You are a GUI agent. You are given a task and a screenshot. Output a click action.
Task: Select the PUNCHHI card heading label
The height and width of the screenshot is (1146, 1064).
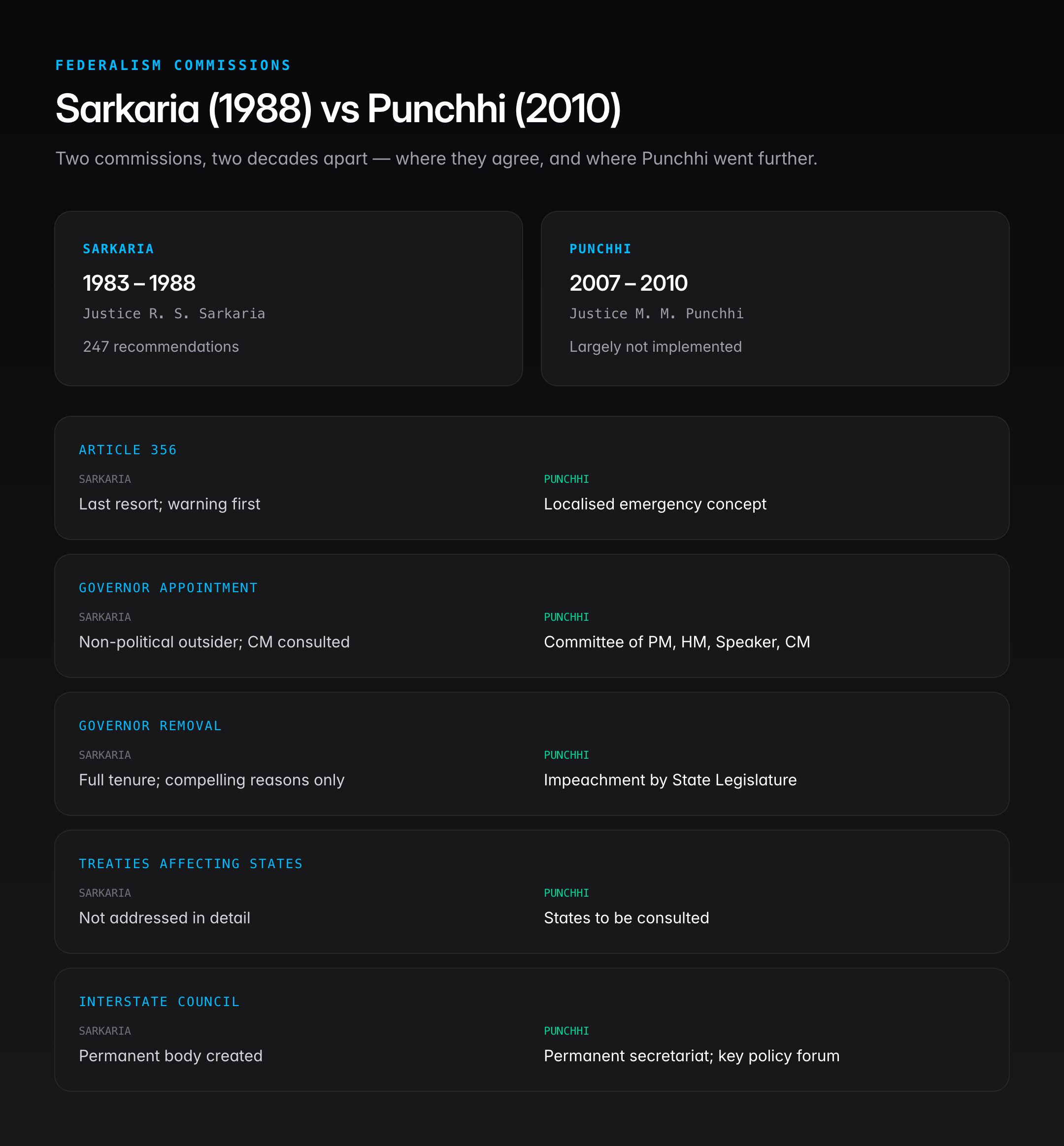pos(600,249)
